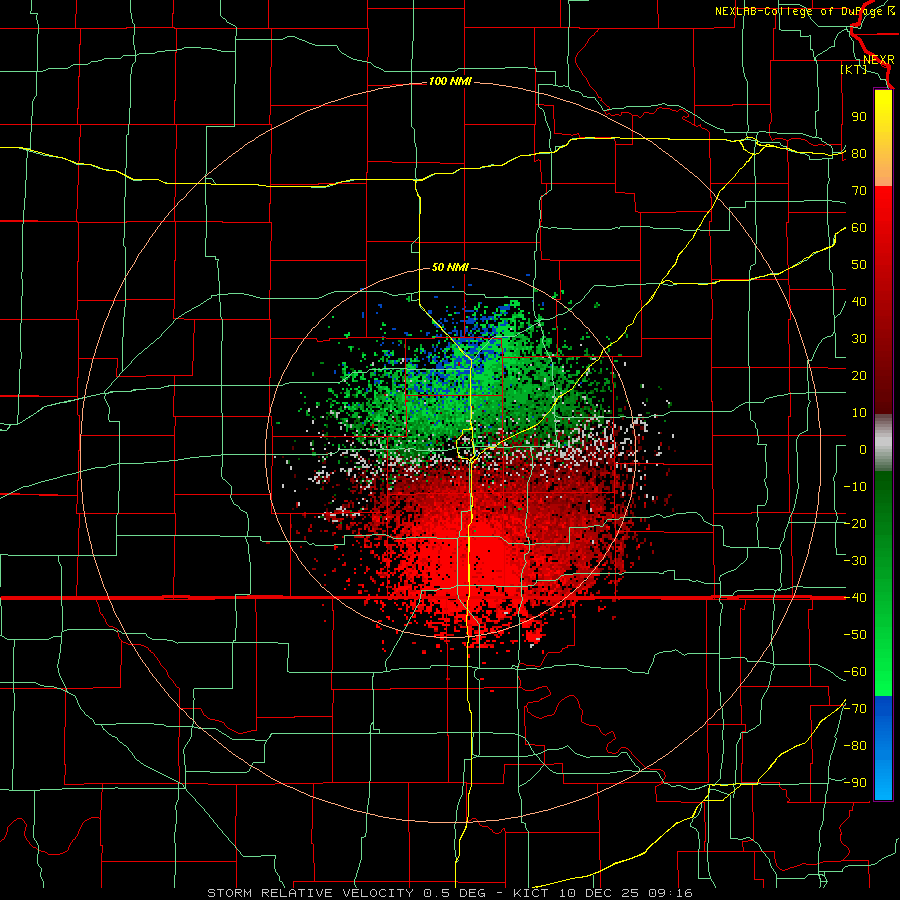Viewport: 900px width, 900px height.
Task: Select the orange 70-80 segment of color bar
Action: click(x=883, y=170)
